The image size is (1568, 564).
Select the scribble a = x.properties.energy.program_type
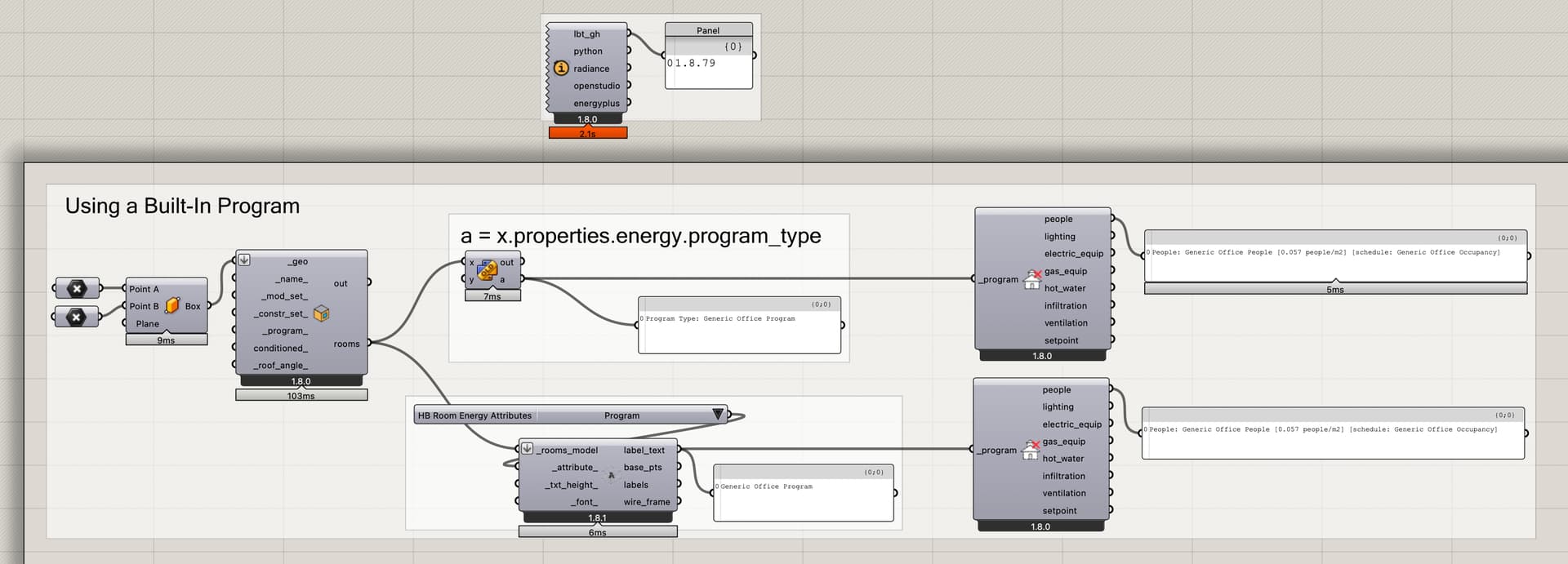tap(641, 236)
